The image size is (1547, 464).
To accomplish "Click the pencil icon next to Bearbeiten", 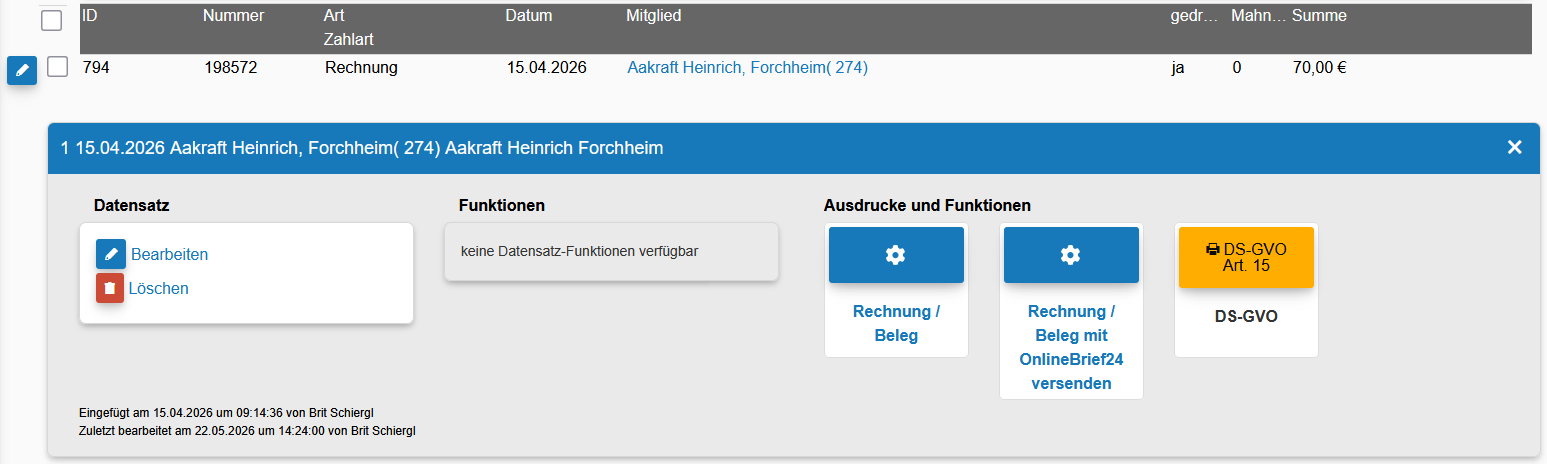I will tap(111, 254).
